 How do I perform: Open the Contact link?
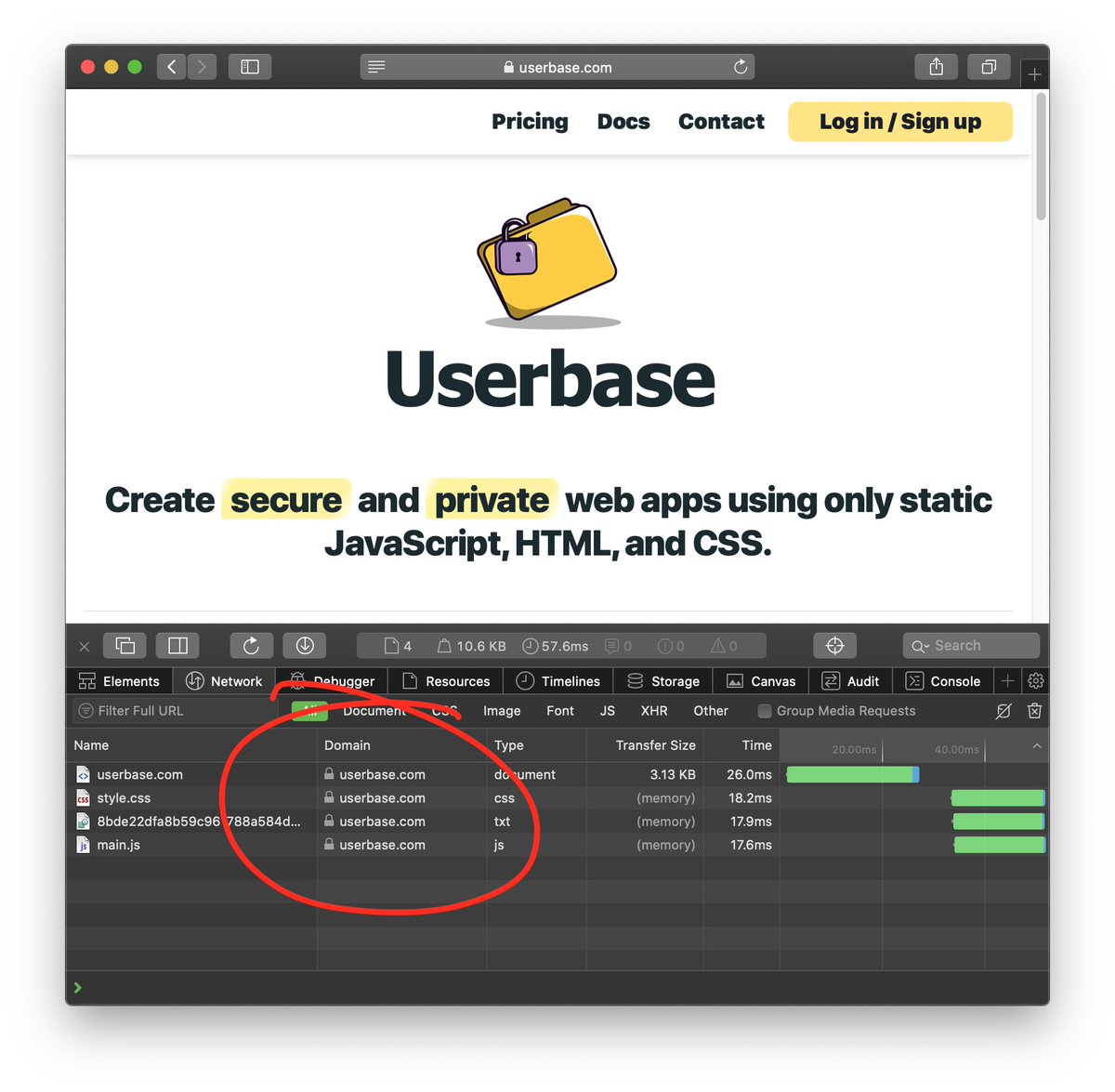(x=721, y=122)
